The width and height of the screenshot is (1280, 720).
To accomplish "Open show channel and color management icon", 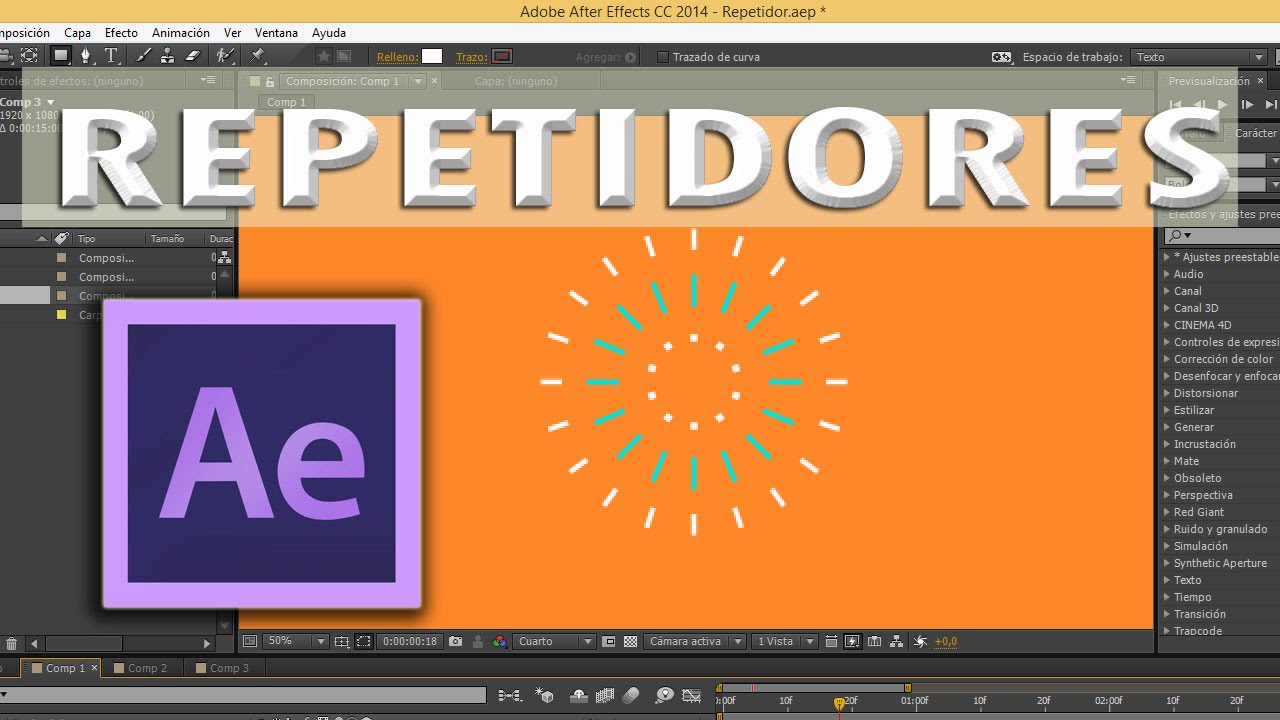I will tap(500, 641).
